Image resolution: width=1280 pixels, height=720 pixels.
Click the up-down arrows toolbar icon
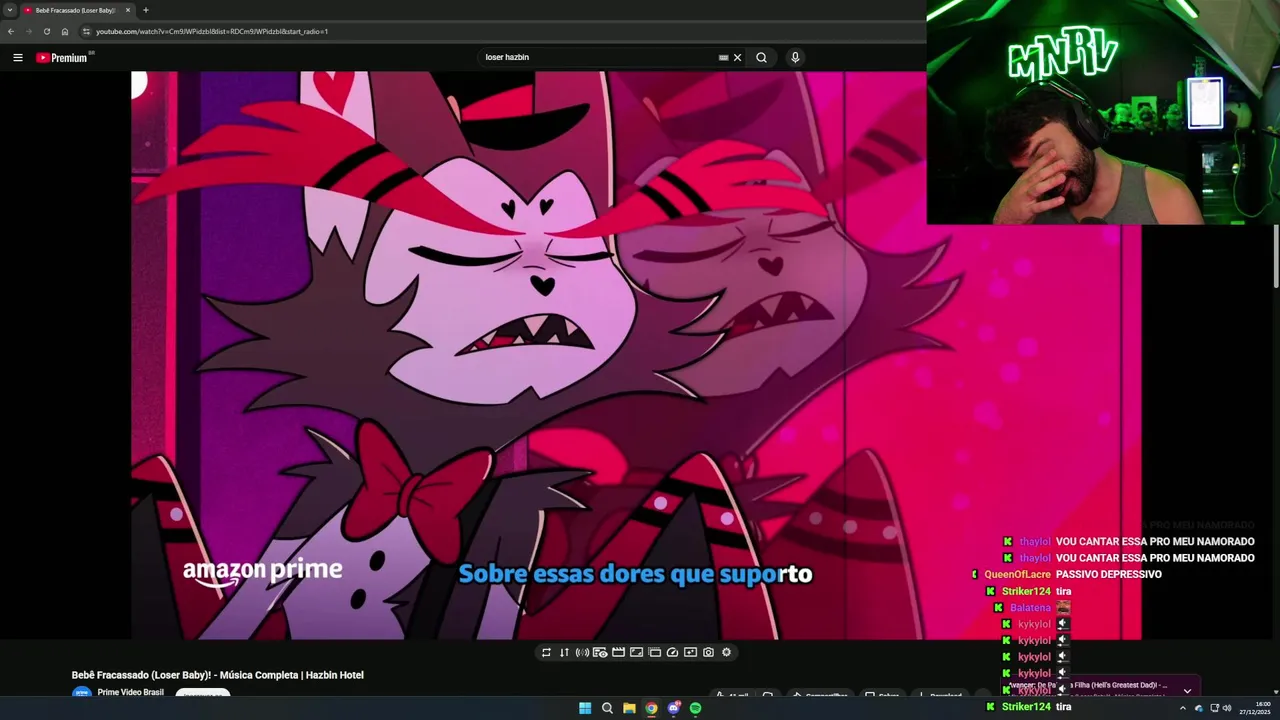tap(564, 652)
